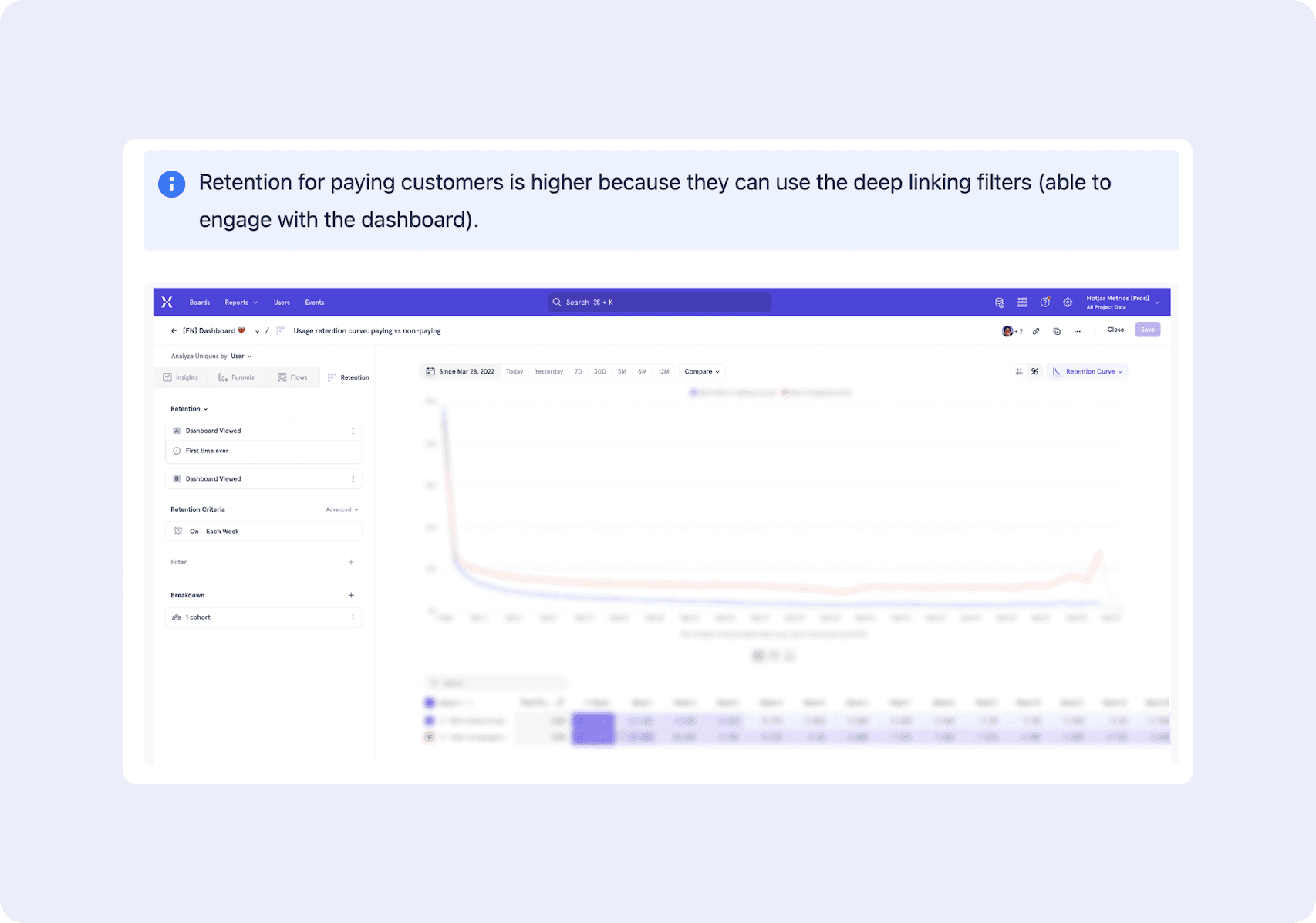The width and height of the screenshot is (1316, 923).
Task: Select the 6M date range
Action: pyautogui.click(x=642, y=372)
